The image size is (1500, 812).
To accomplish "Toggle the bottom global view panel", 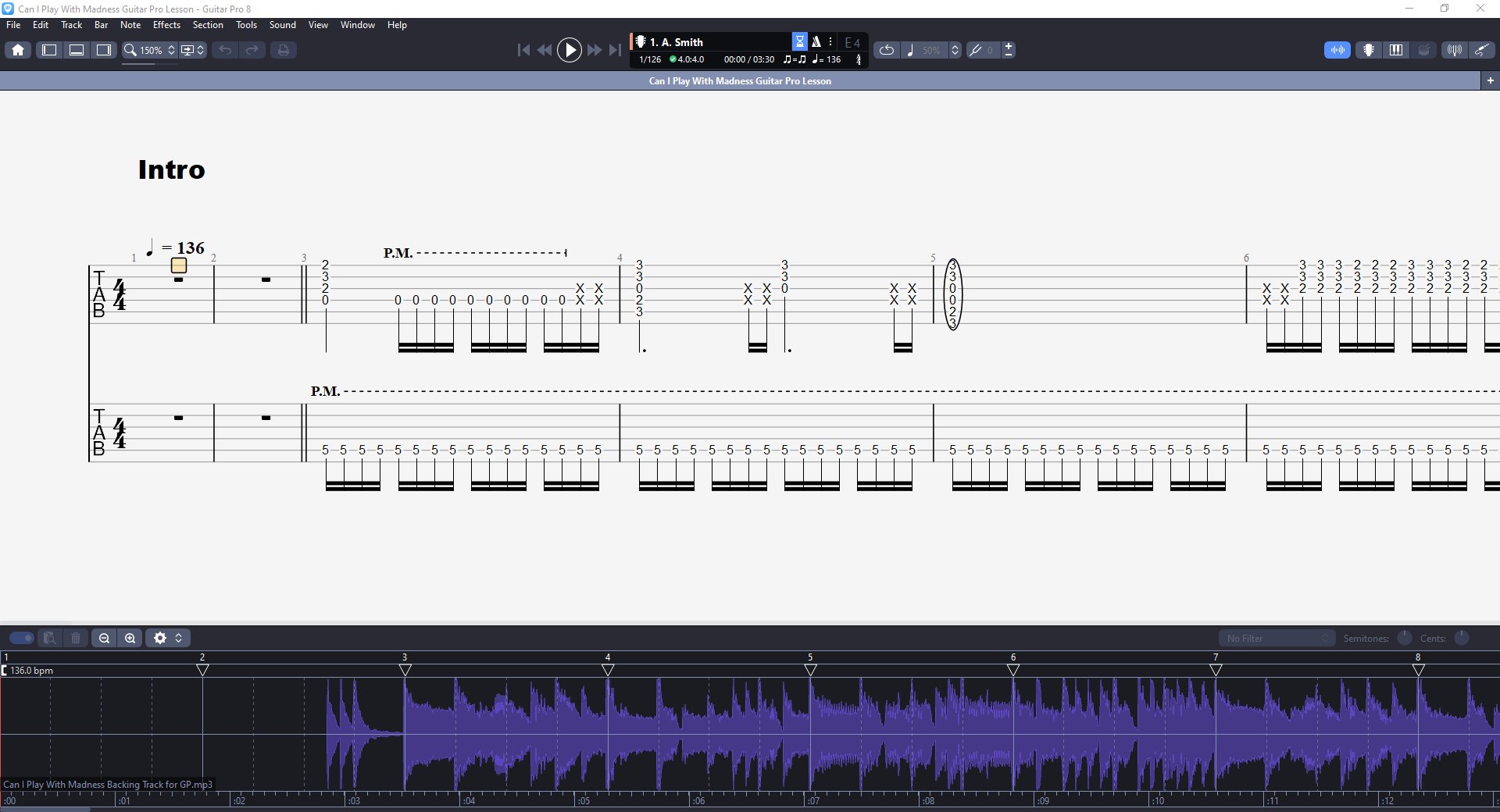I will (x=77, y=50).
